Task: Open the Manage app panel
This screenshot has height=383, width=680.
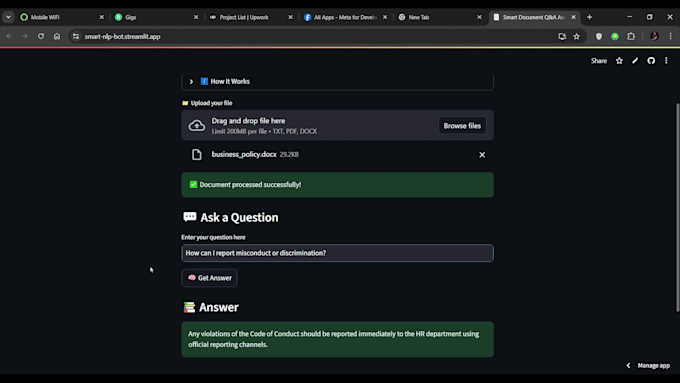Action: pos(653,366)
